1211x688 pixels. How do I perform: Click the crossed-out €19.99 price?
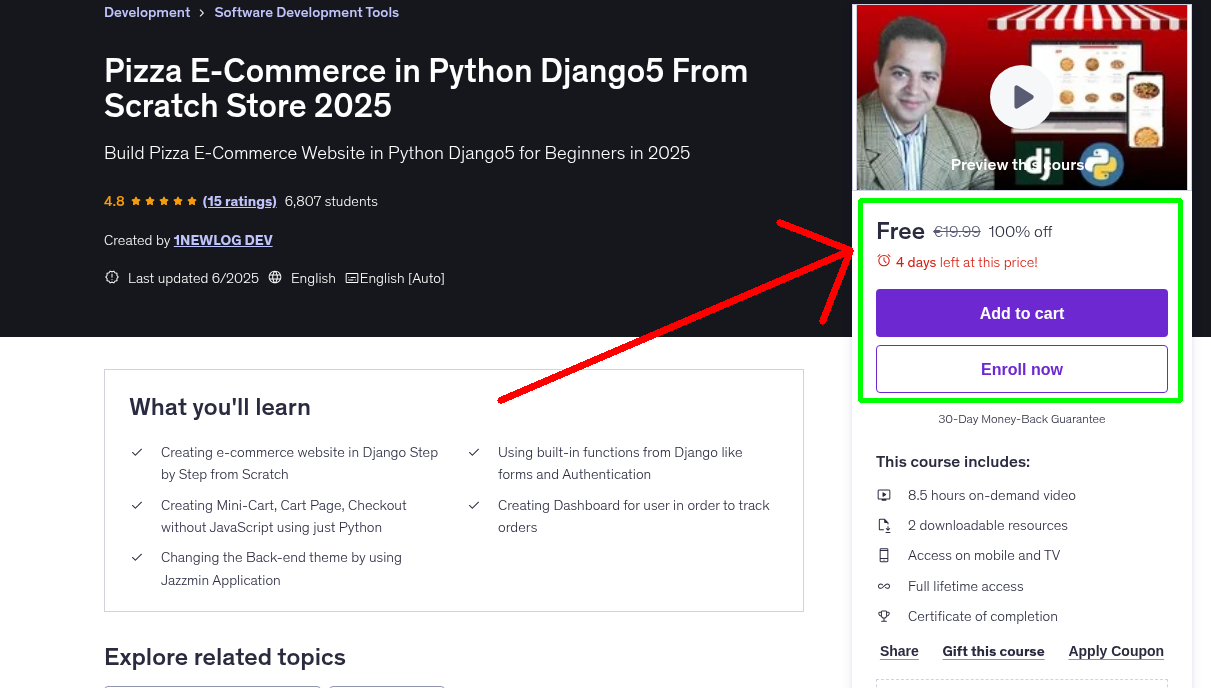(957, 231)
